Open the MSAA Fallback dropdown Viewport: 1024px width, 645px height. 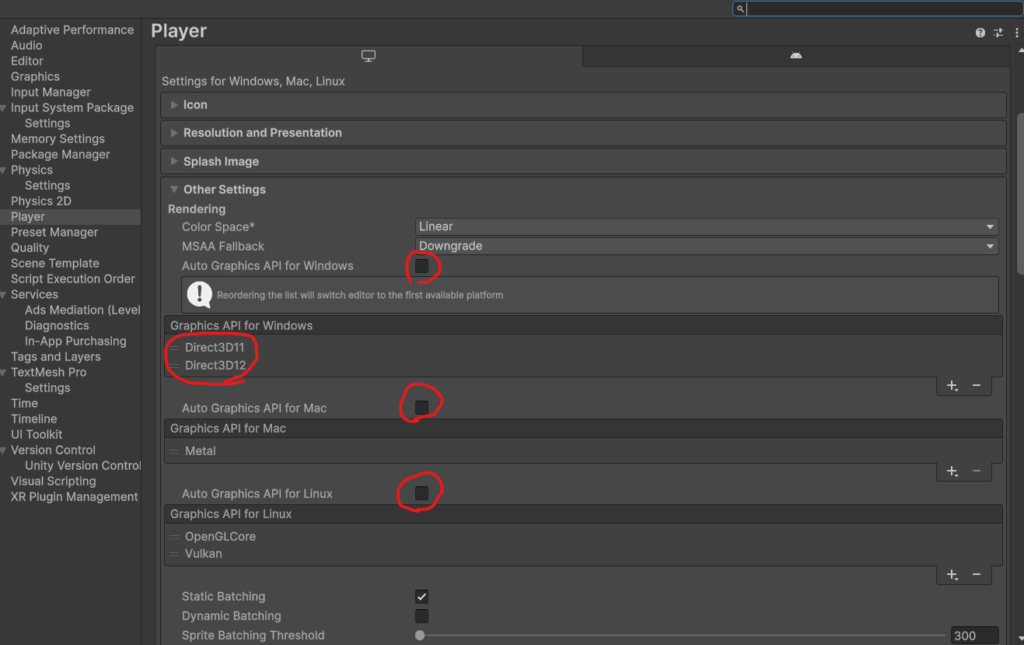tap(706, 246)
